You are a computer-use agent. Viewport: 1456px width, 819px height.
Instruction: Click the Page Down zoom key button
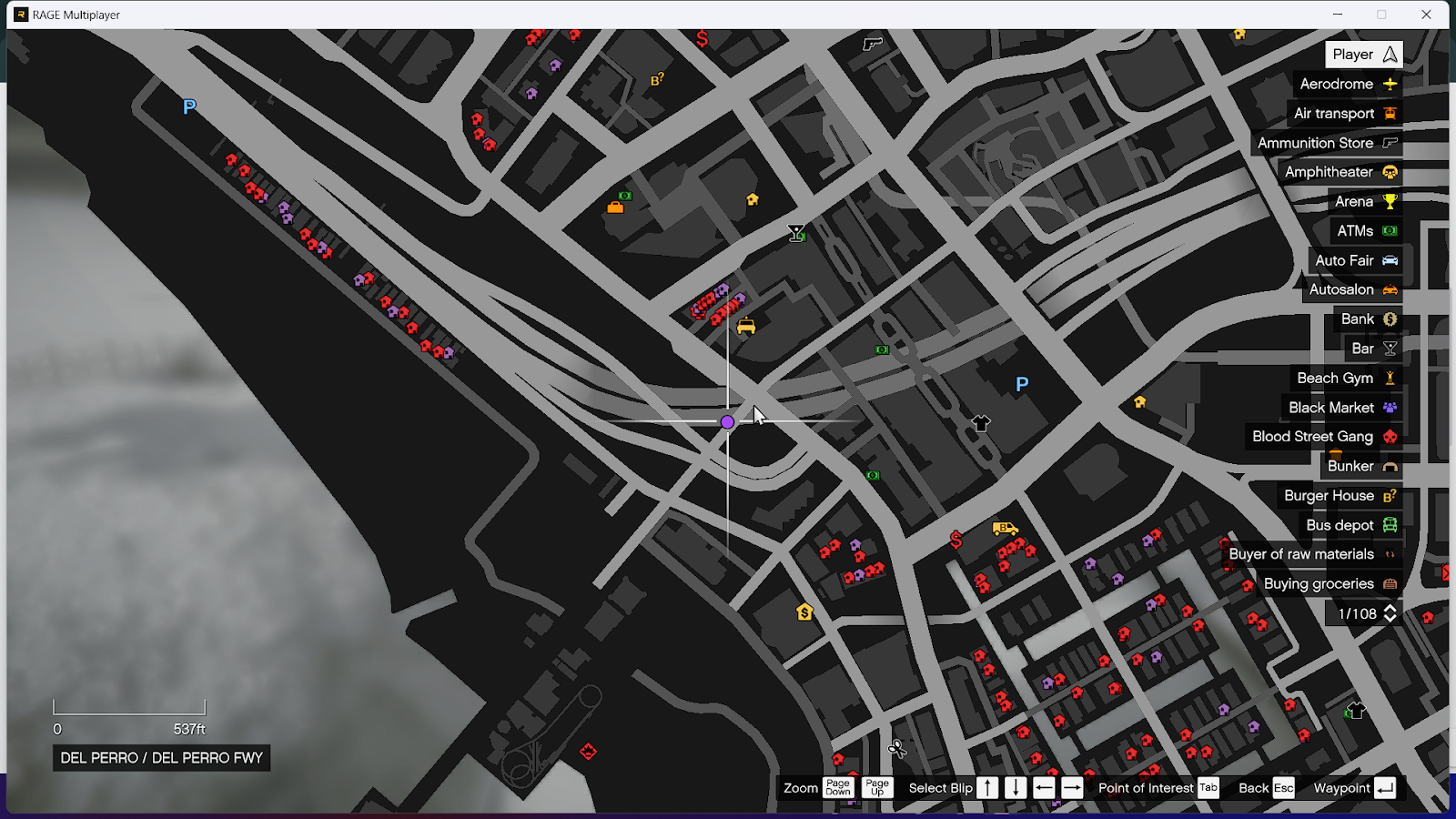[838, 788]
